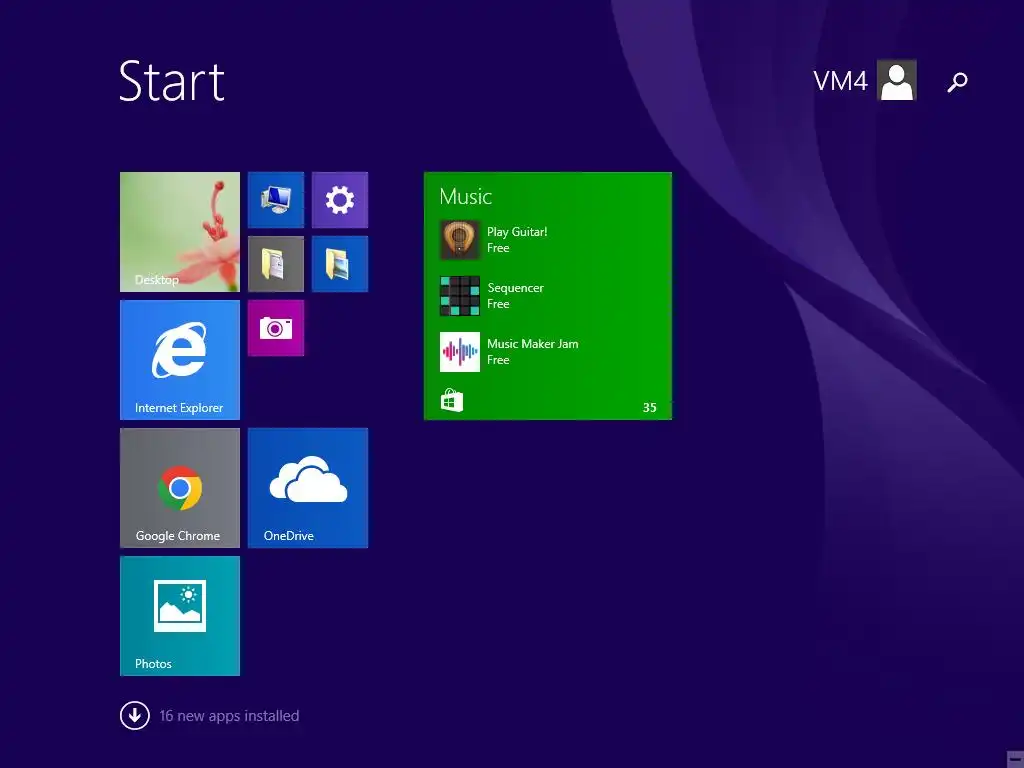The width and height of the screenshot is (1024, 768).
Task: Open the Documents folder tile
Action: coord(276,264)
